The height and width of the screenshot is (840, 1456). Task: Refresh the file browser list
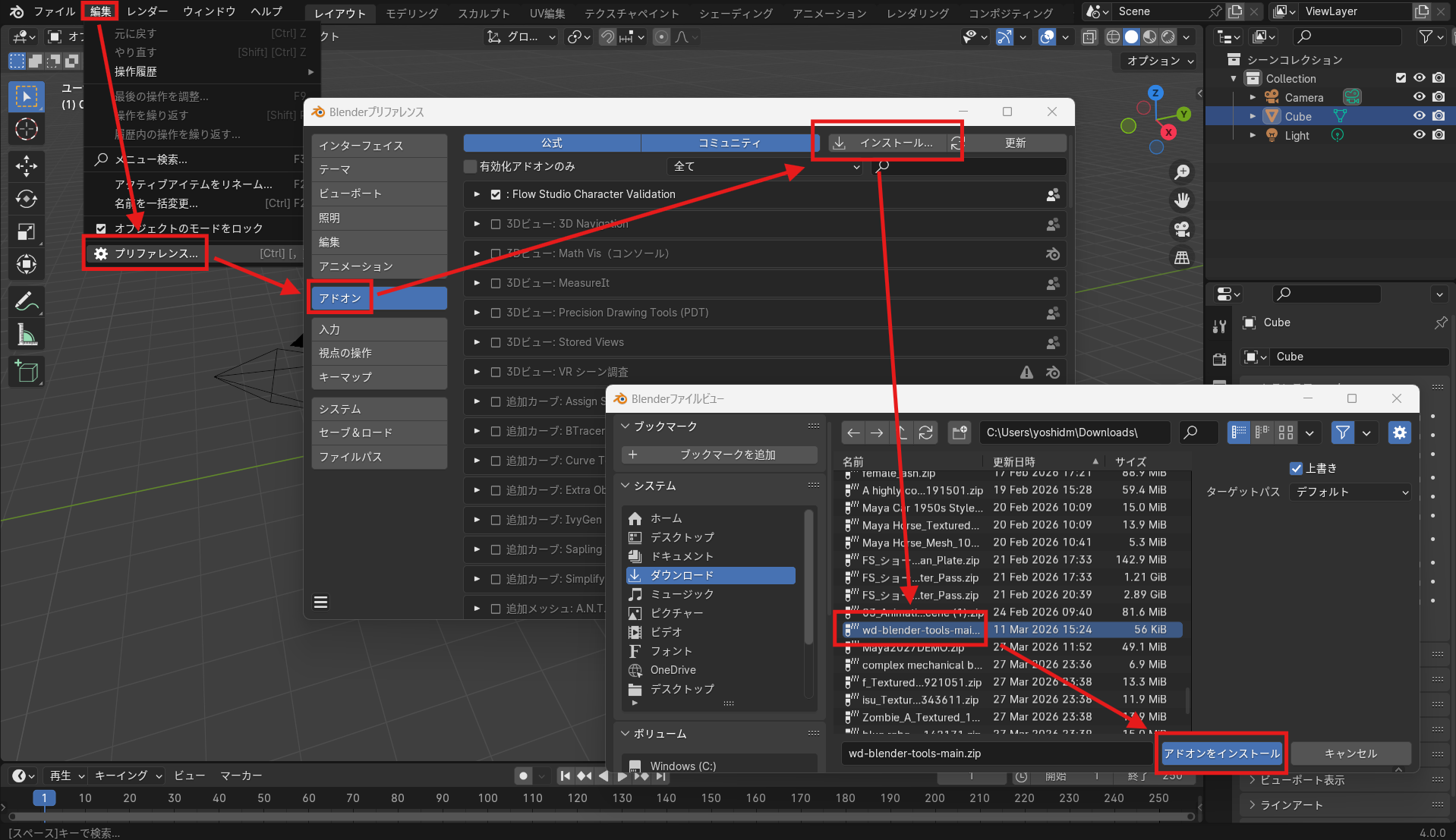point(926,433)
